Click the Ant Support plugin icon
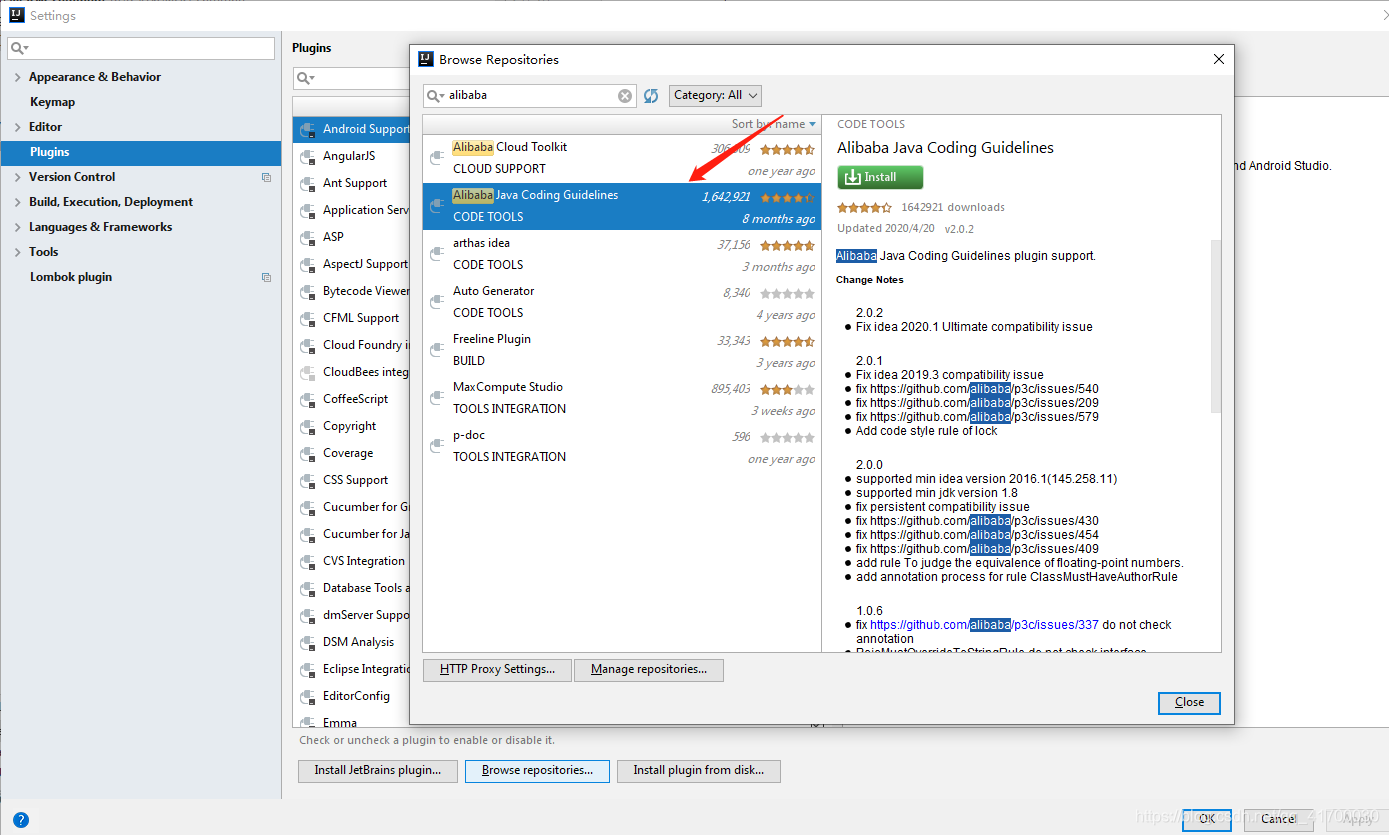Screen dimensions: 1389x835 (308, 183)
